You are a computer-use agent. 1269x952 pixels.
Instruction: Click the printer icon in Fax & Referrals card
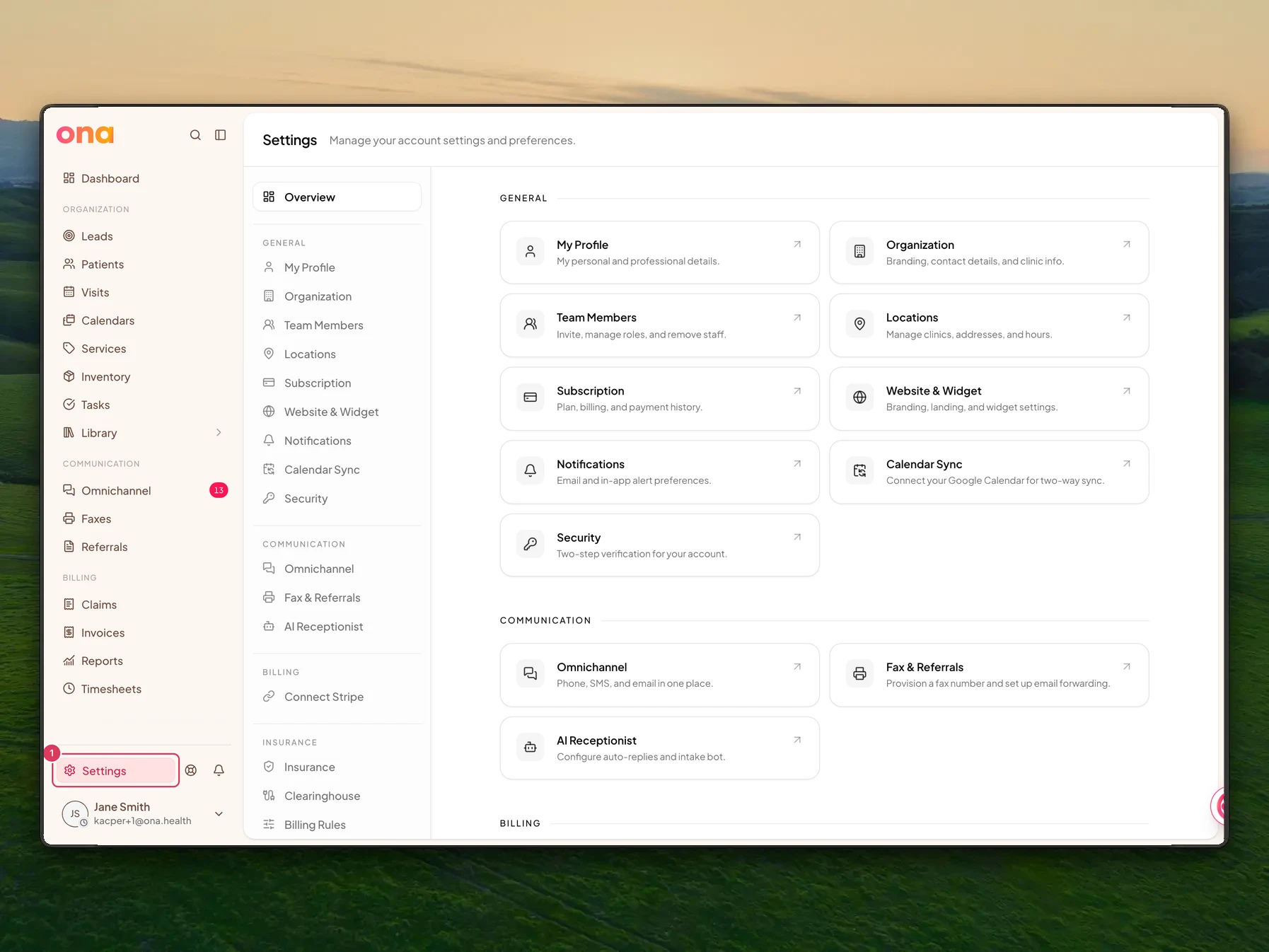pyautogui.click(x=860, y=674)
